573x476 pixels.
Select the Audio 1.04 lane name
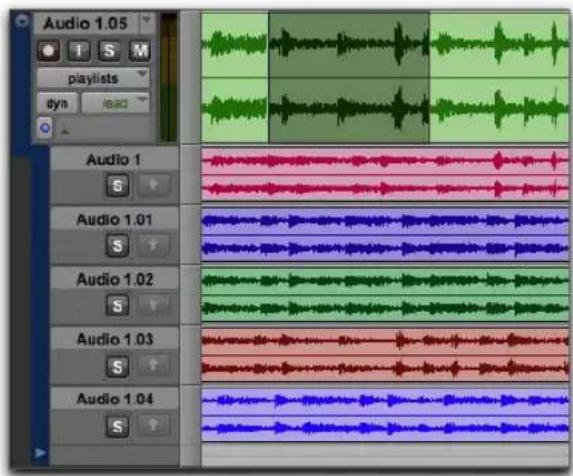[x=114, y=399]
